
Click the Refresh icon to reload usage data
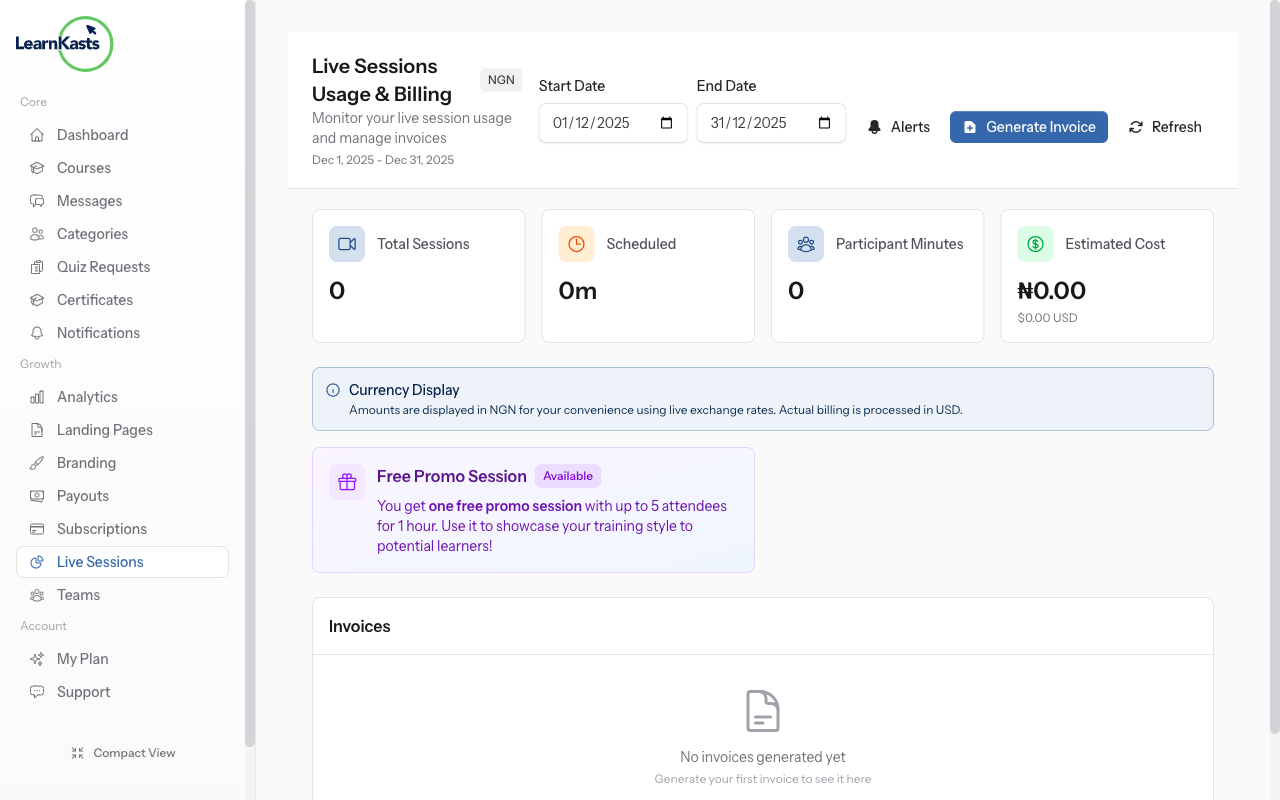pos(1135,127)
